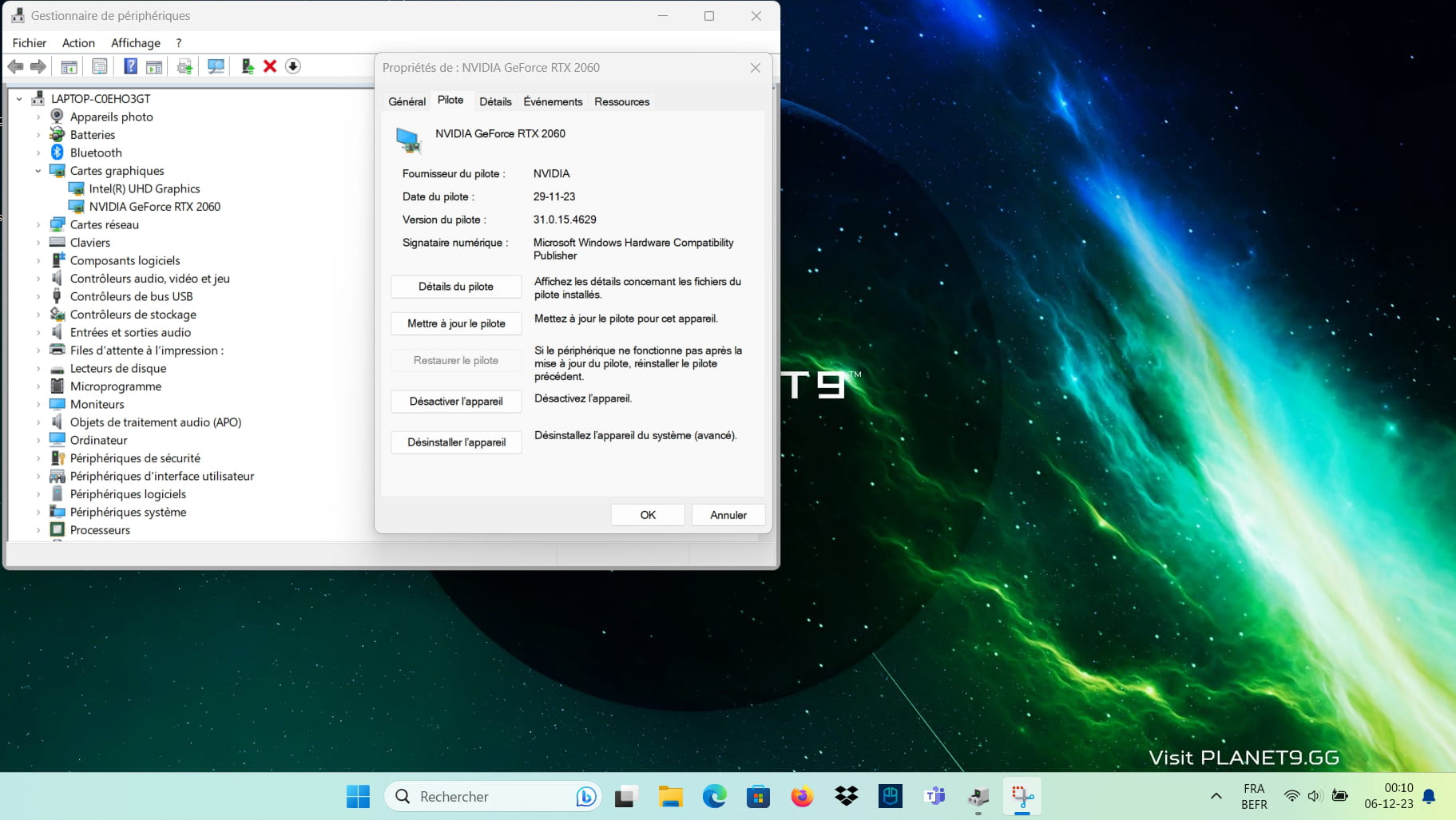Click the Processeurs category icon
The width and height of the screenshot is (1456, 820).
(57, 529)
